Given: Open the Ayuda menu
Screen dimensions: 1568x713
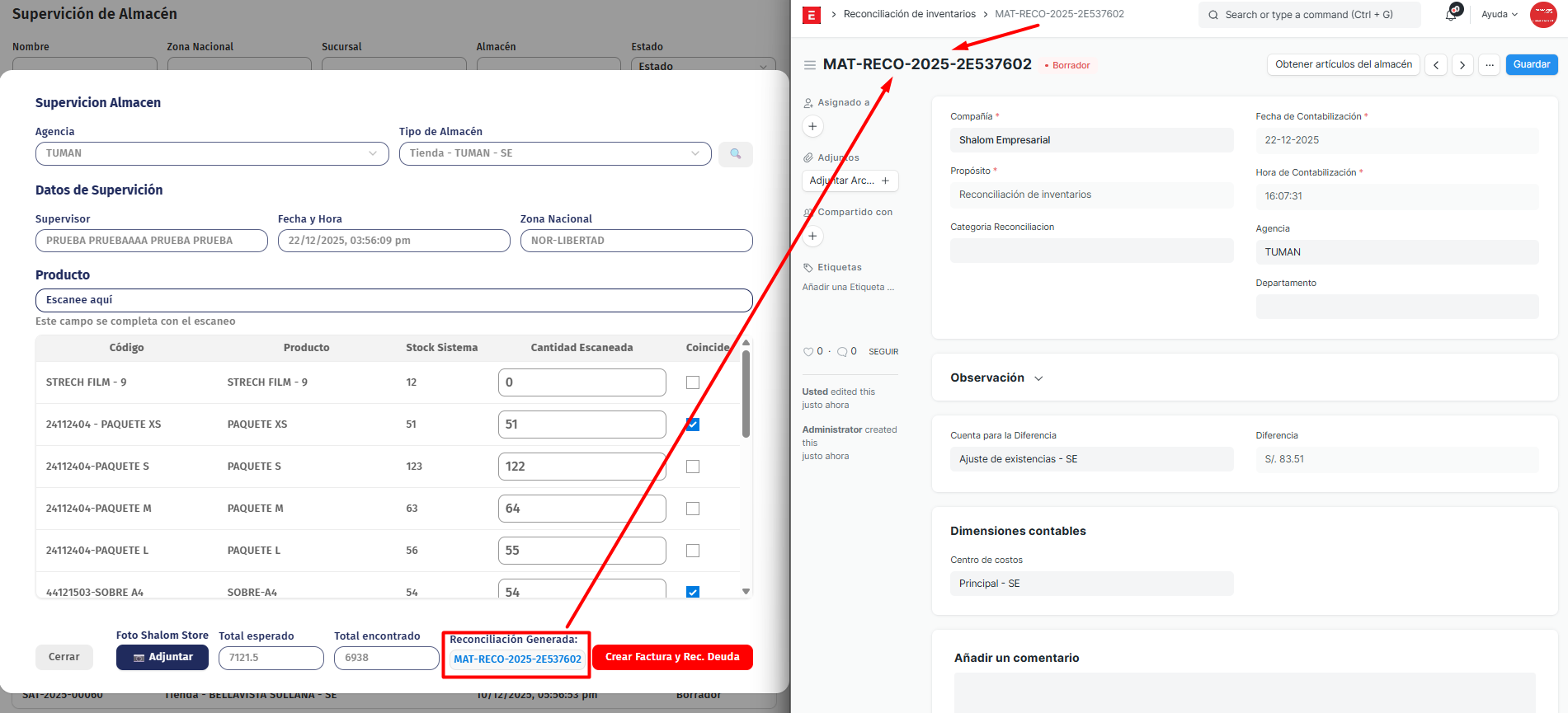Looking at the screenshot, I should tap(1499, 15).
